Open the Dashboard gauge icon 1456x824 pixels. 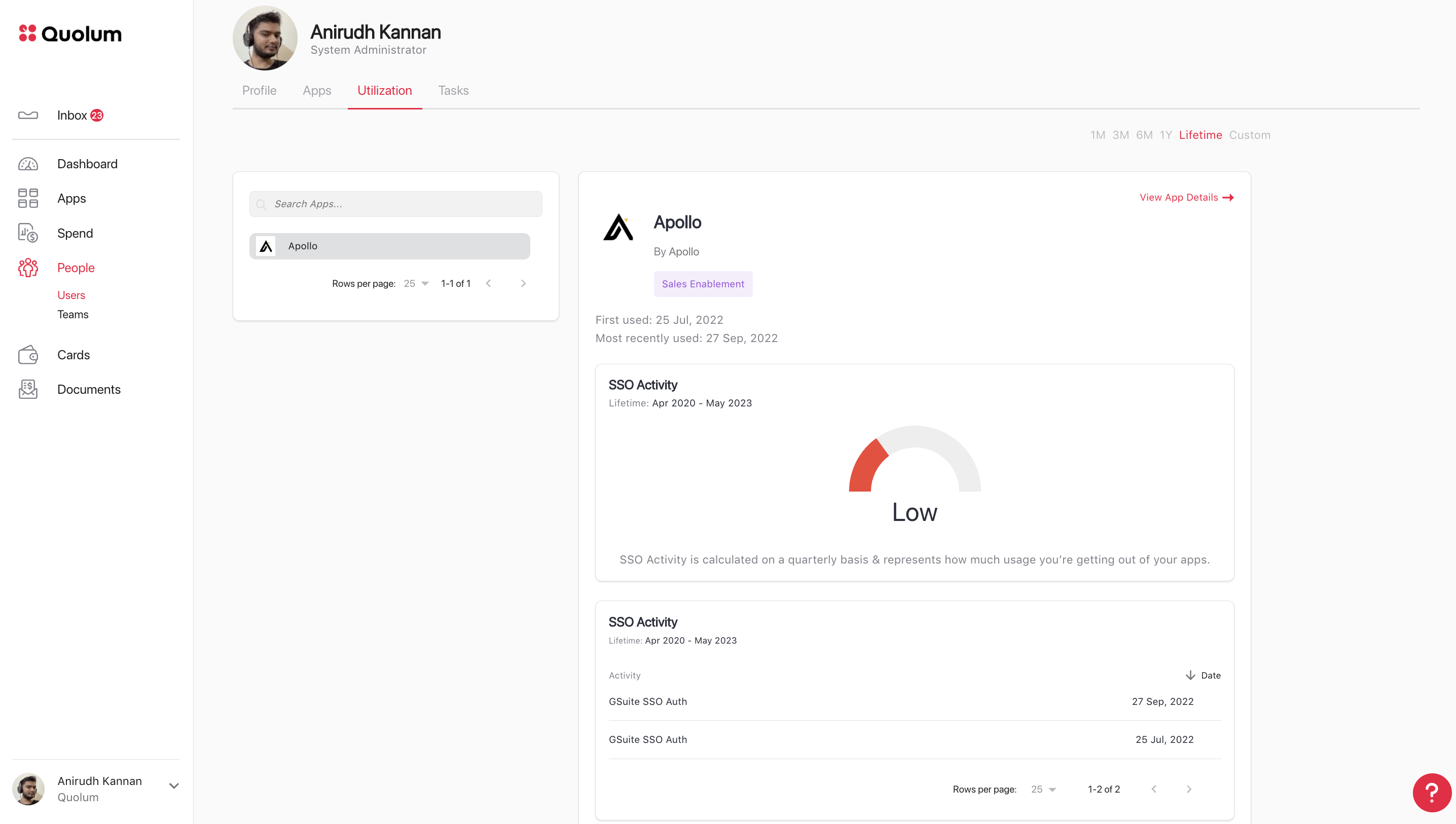(x=28, y=164)
